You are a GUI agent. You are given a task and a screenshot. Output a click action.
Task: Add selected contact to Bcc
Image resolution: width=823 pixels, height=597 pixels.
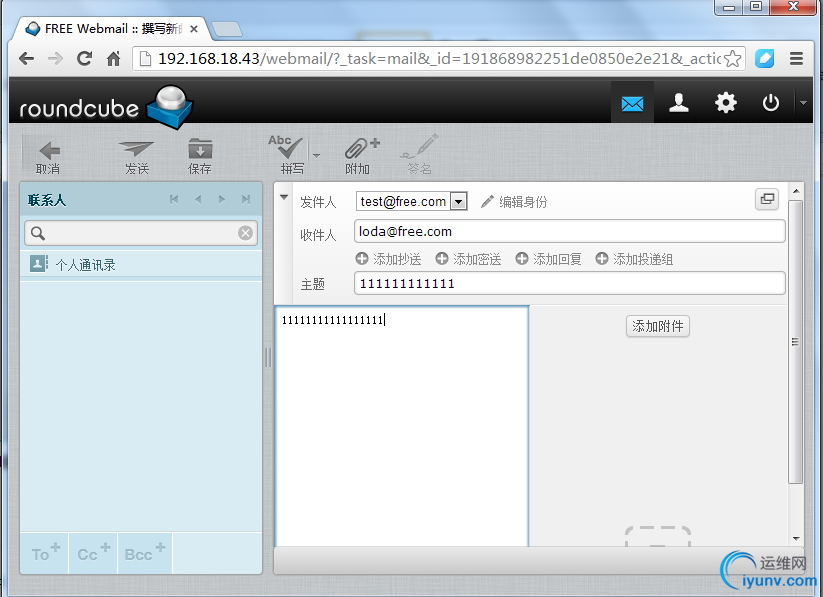[145, 553]
